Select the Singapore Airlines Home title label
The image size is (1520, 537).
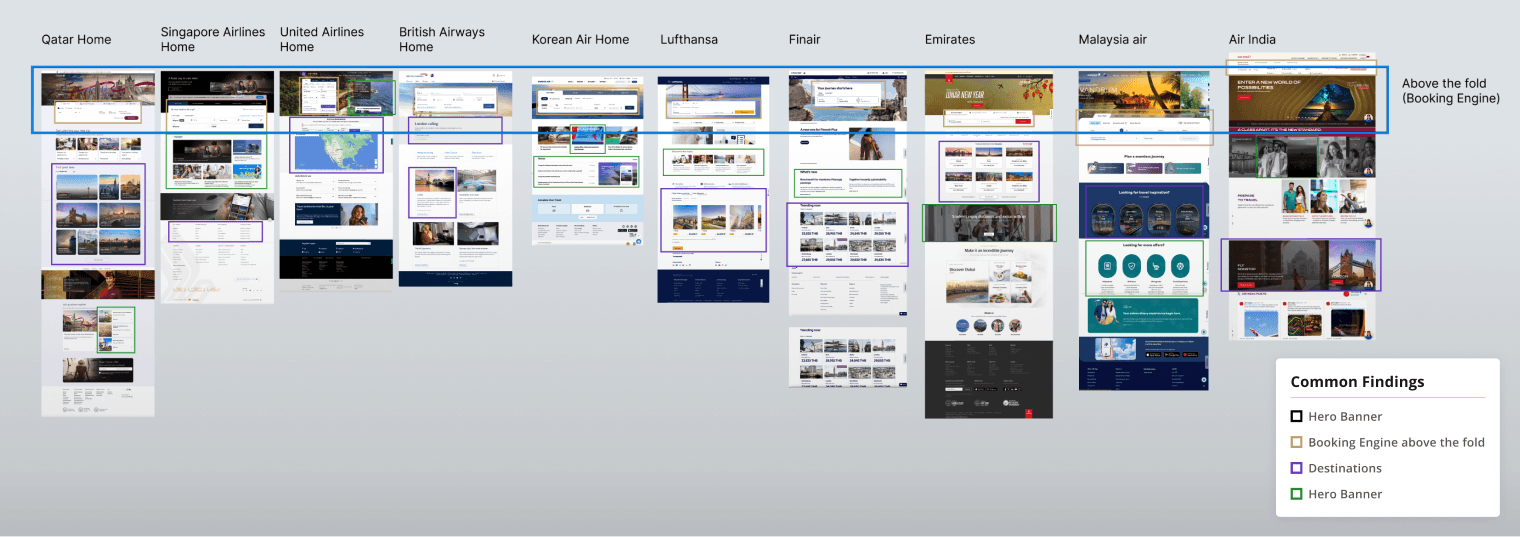(213, 39)
